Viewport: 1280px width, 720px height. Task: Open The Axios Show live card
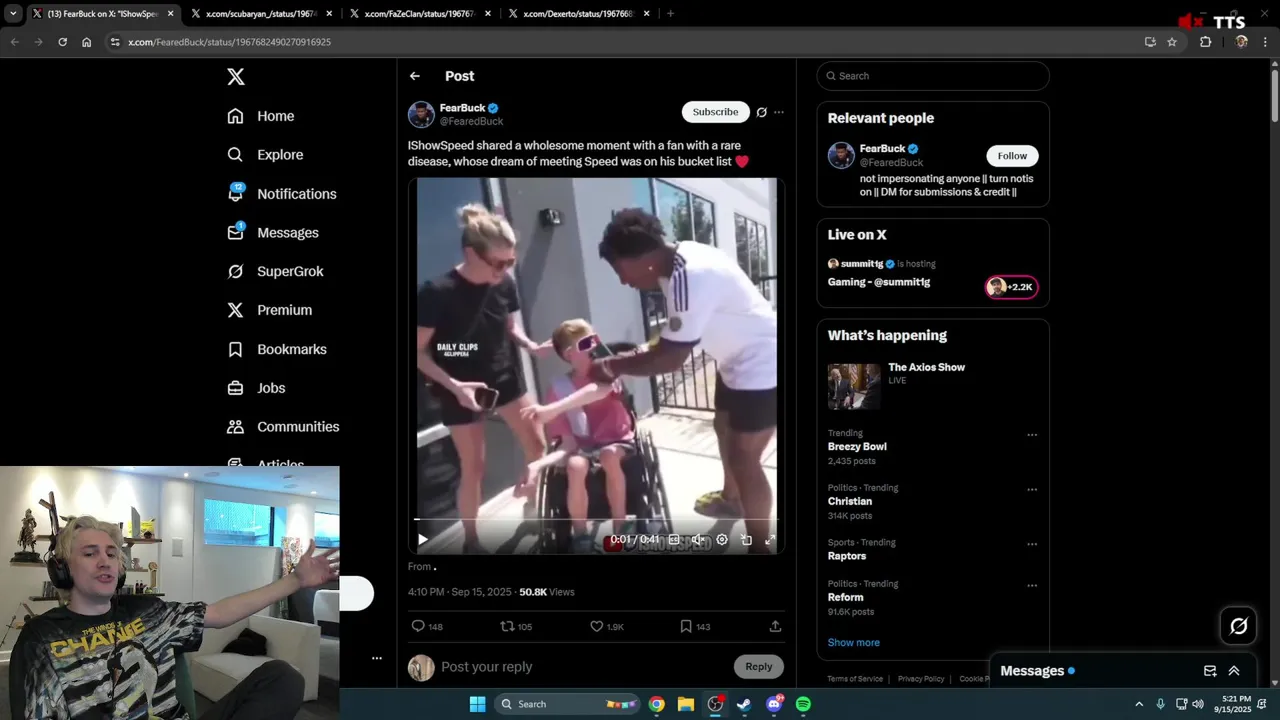[933, 387]
